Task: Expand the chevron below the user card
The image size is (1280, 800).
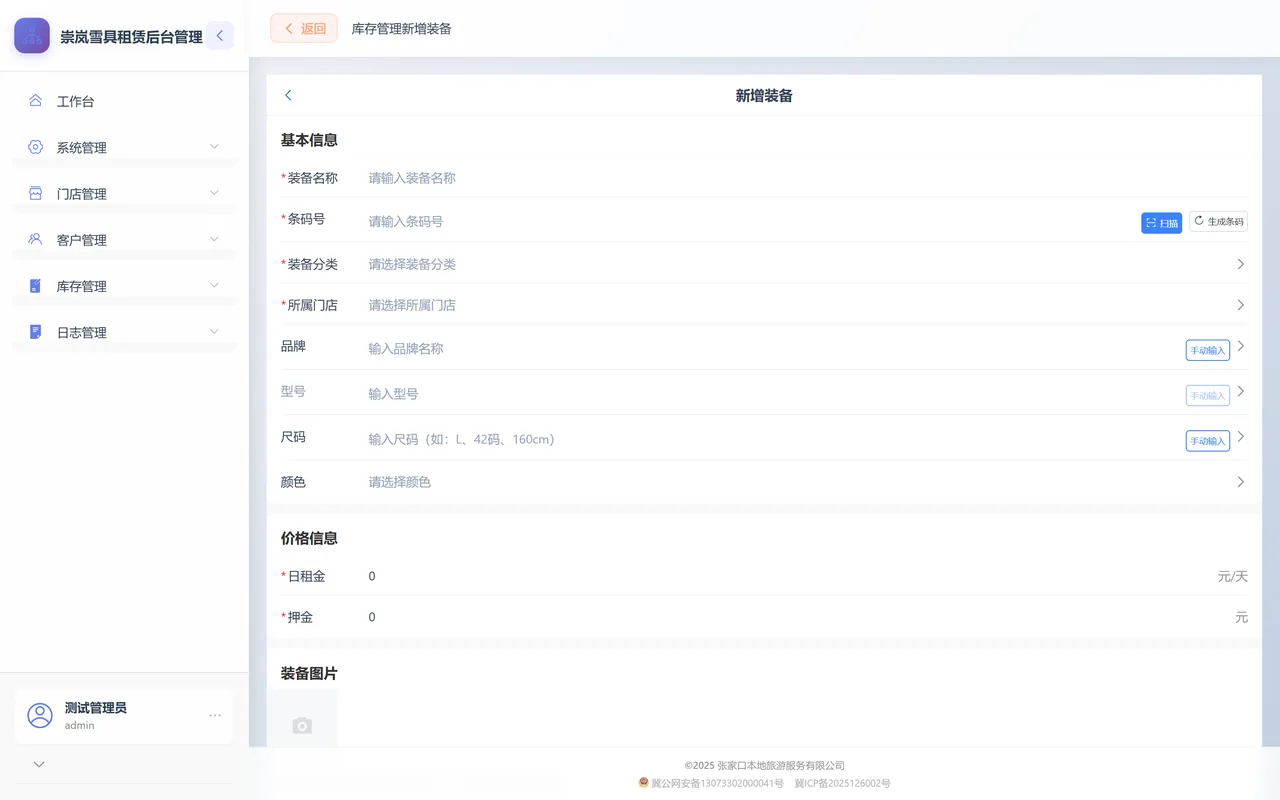Action: click(39, 764)
